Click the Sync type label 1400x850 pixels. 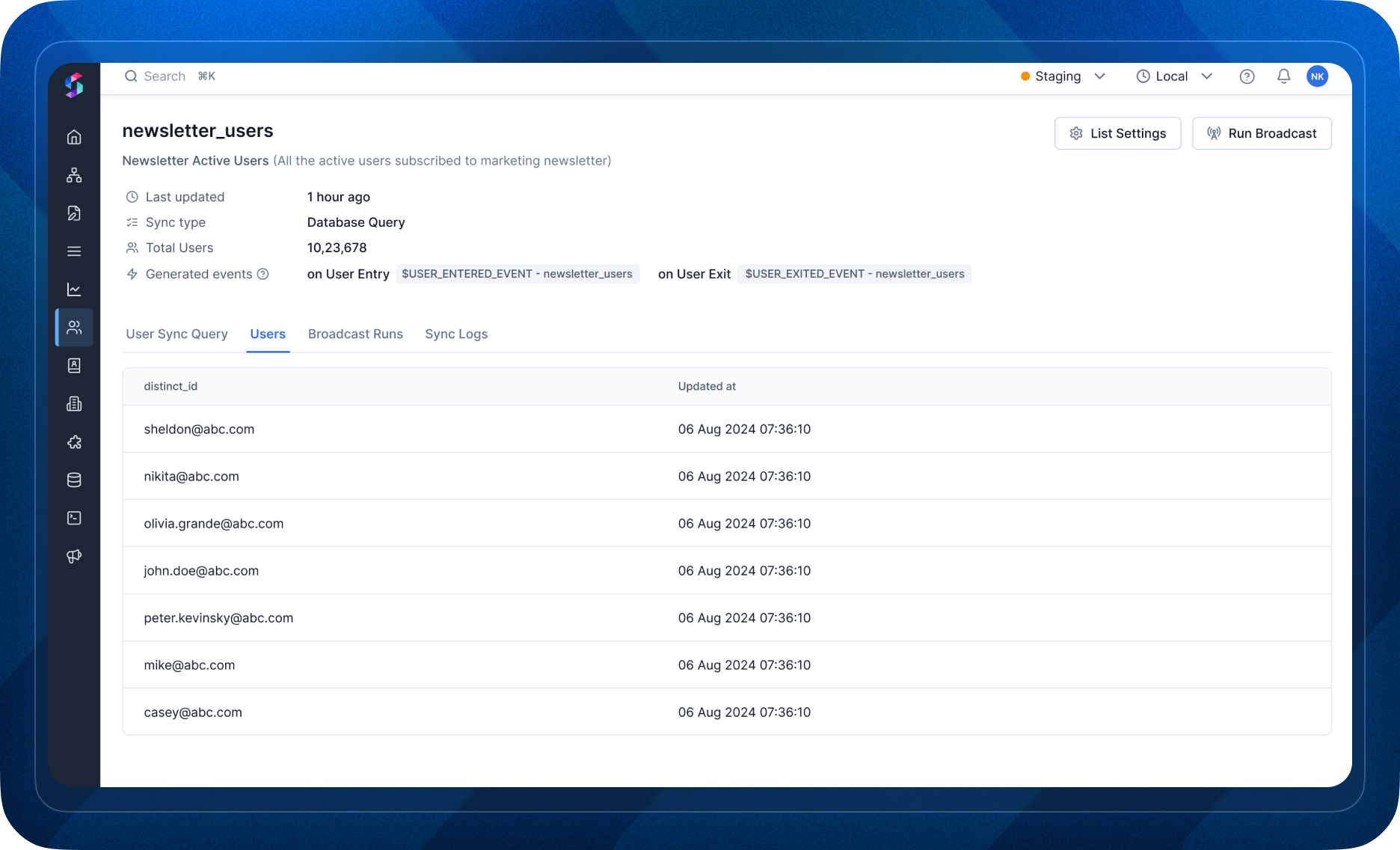pos(176,222)
